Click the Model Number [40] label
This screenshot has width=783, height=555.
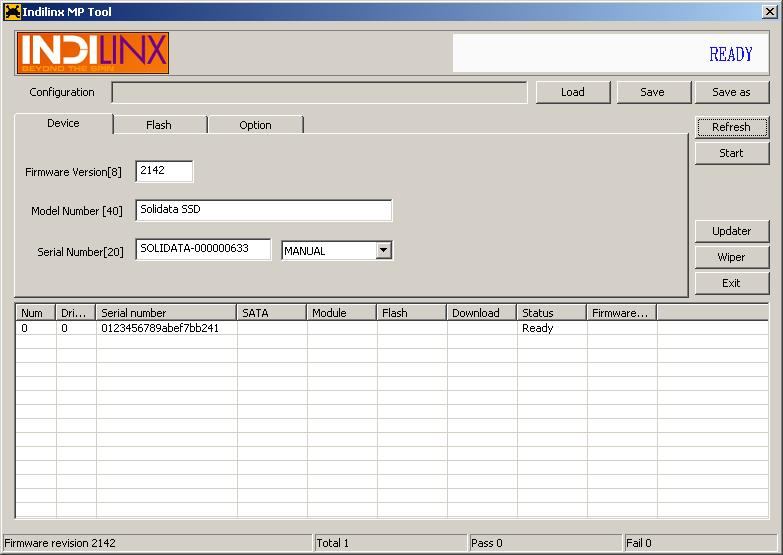click(x=77, y=211)
